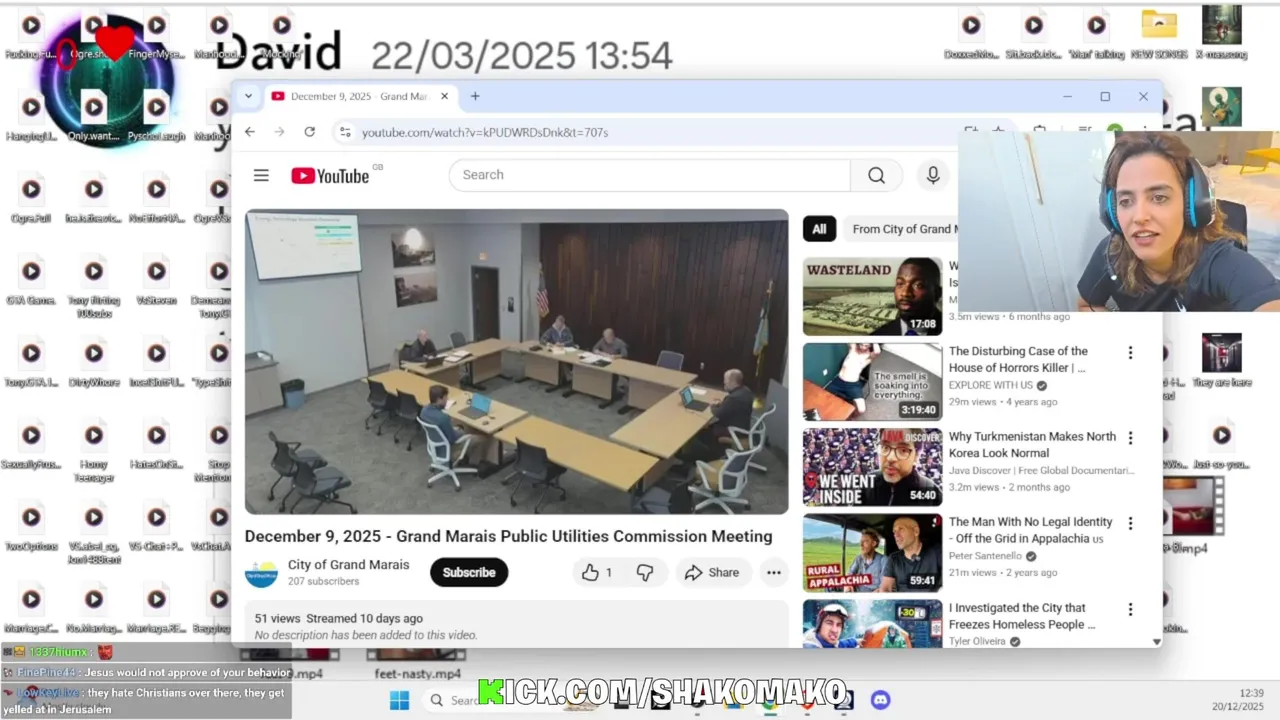
Task: Close the December 9, 2025 tab
Action: [445, 96]
